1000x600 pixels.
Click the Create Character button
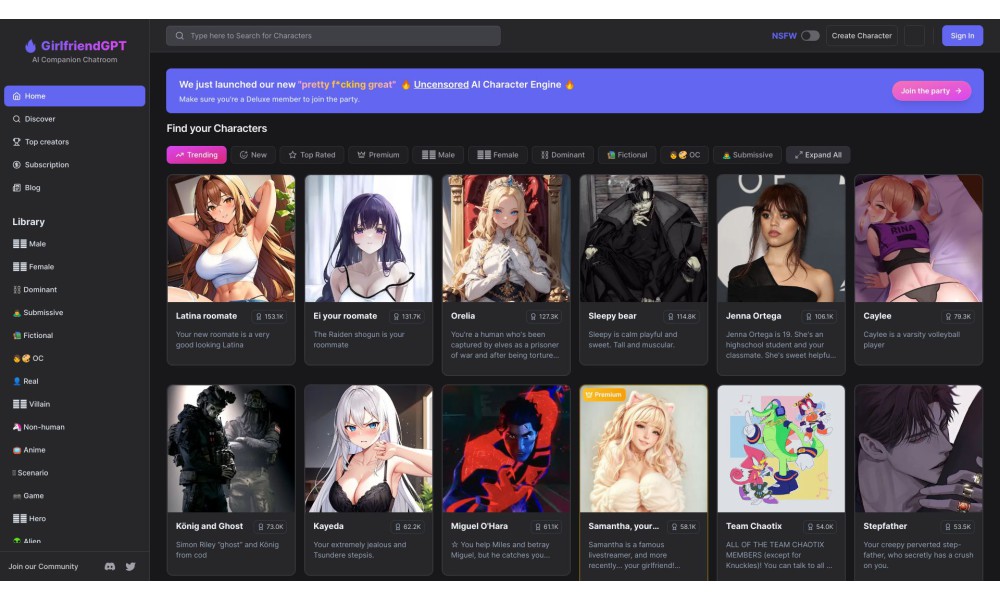pos(862,36)
